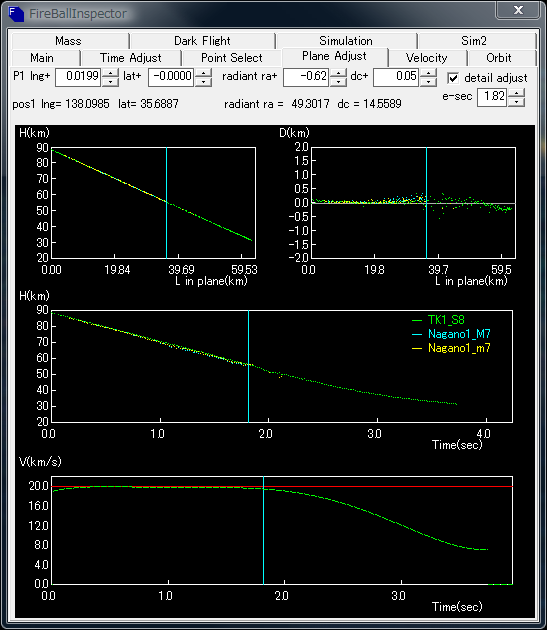
Task: Click the dc = 14.5589 readout
Action: click(x=369, y=104)
